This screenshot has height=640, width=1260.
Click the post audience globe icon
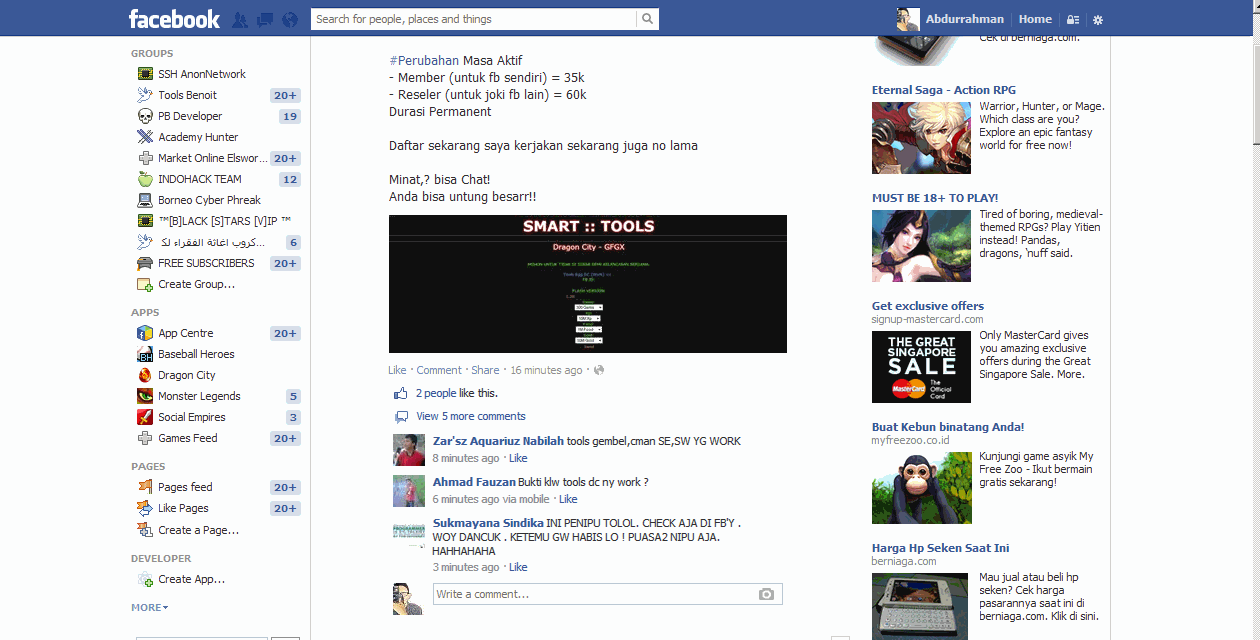point(599,370)
